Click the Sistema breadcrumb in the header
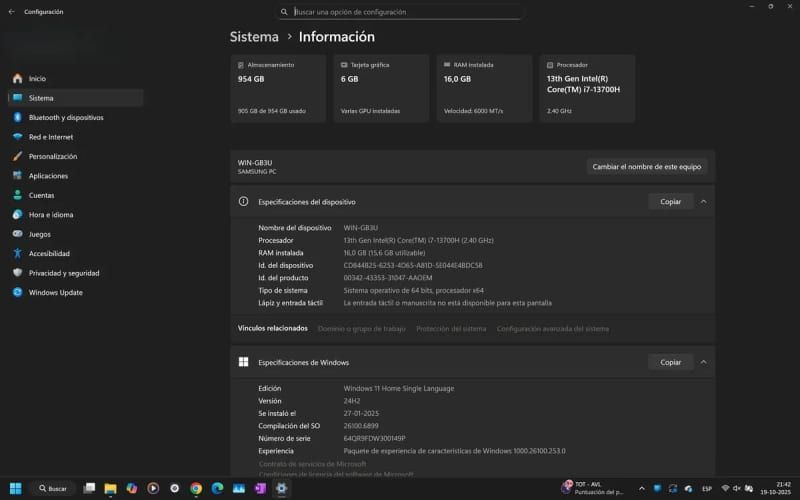The height and width of the screenshot is (500, 800). (254, 37)
